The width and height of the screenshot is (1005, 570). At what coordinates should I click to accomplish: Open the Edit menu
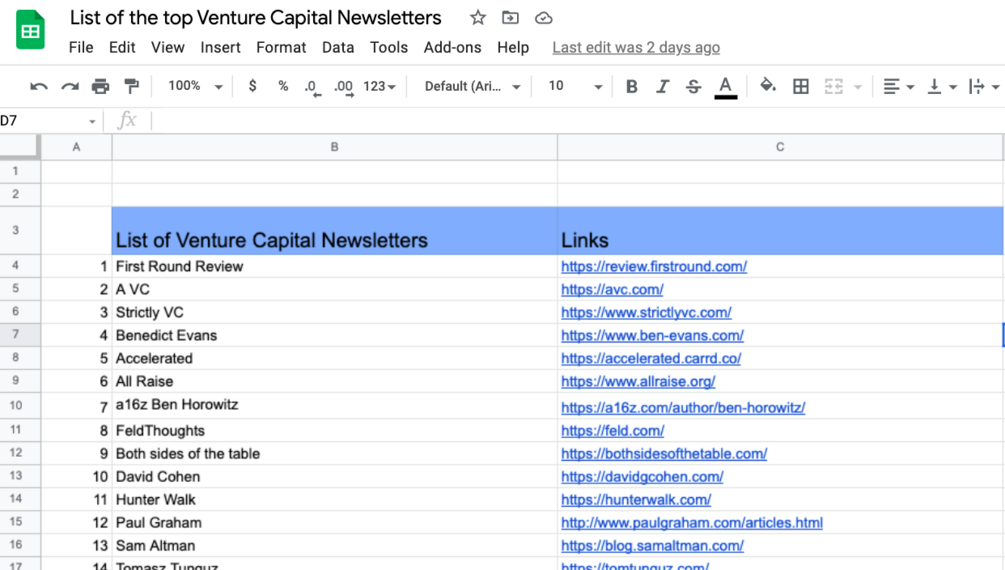pos(122,47)
